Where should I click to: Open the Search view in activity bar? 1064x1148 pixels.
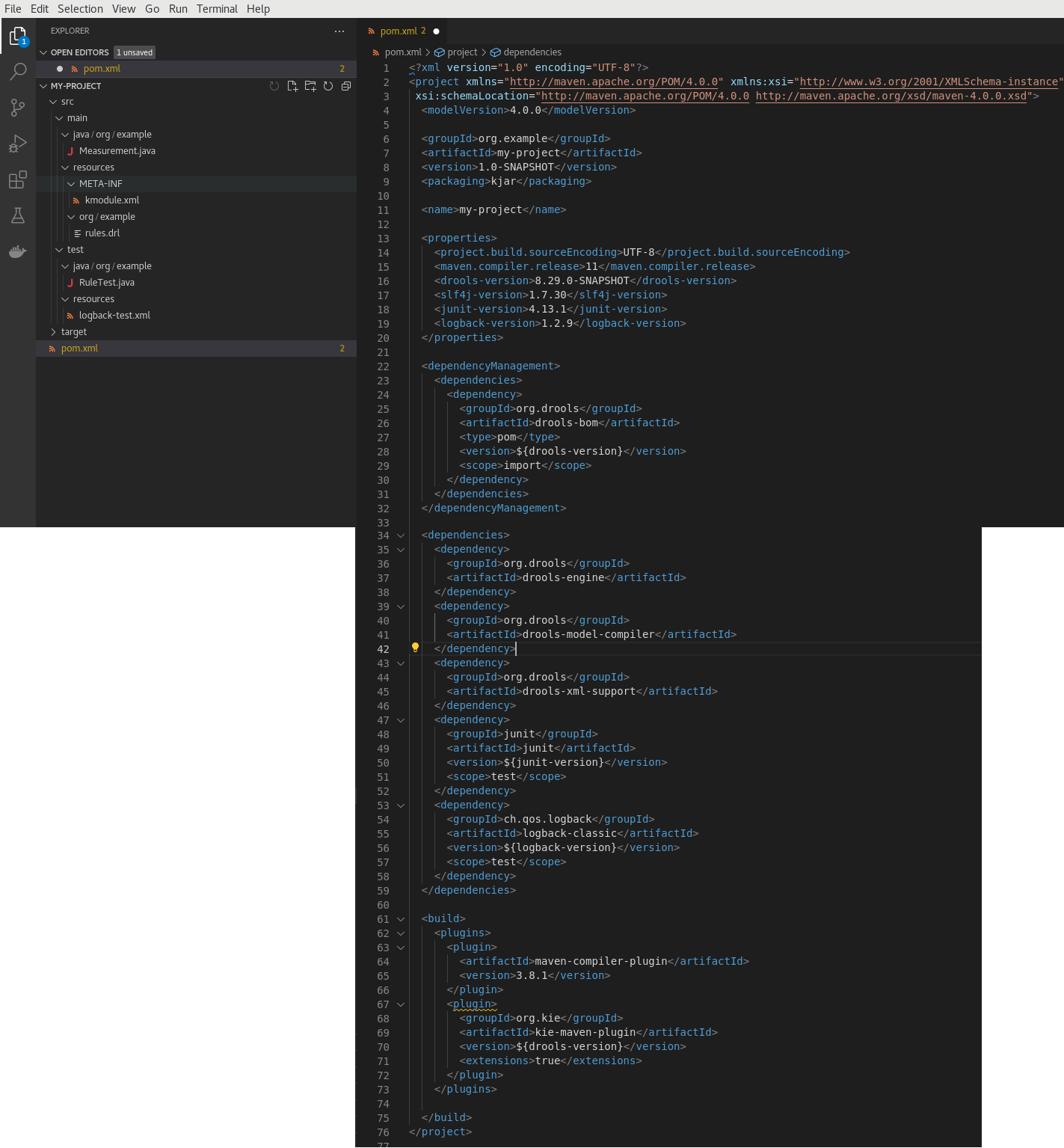pos(18,72)
